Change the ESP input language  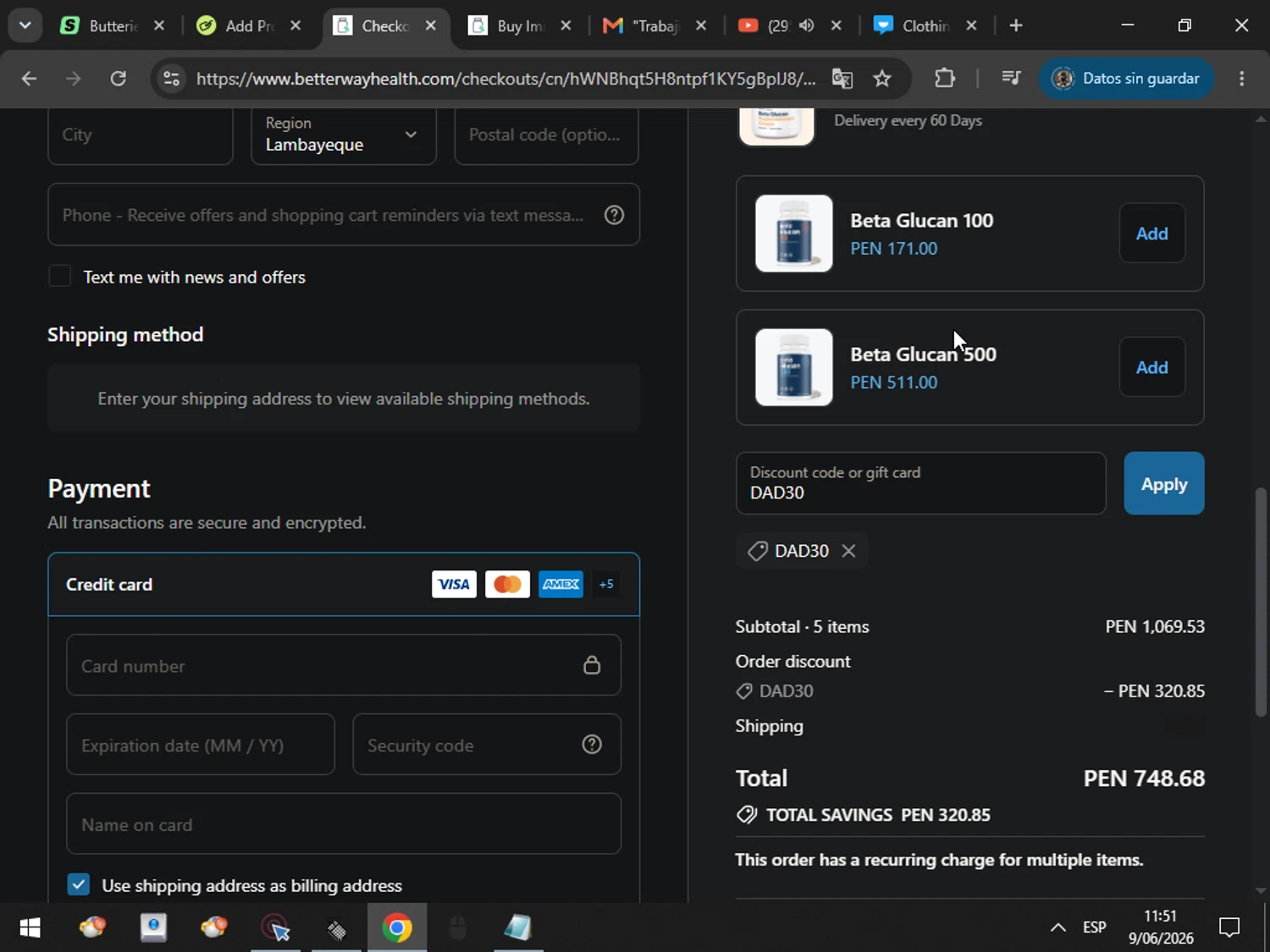[x=1095, y=927]
